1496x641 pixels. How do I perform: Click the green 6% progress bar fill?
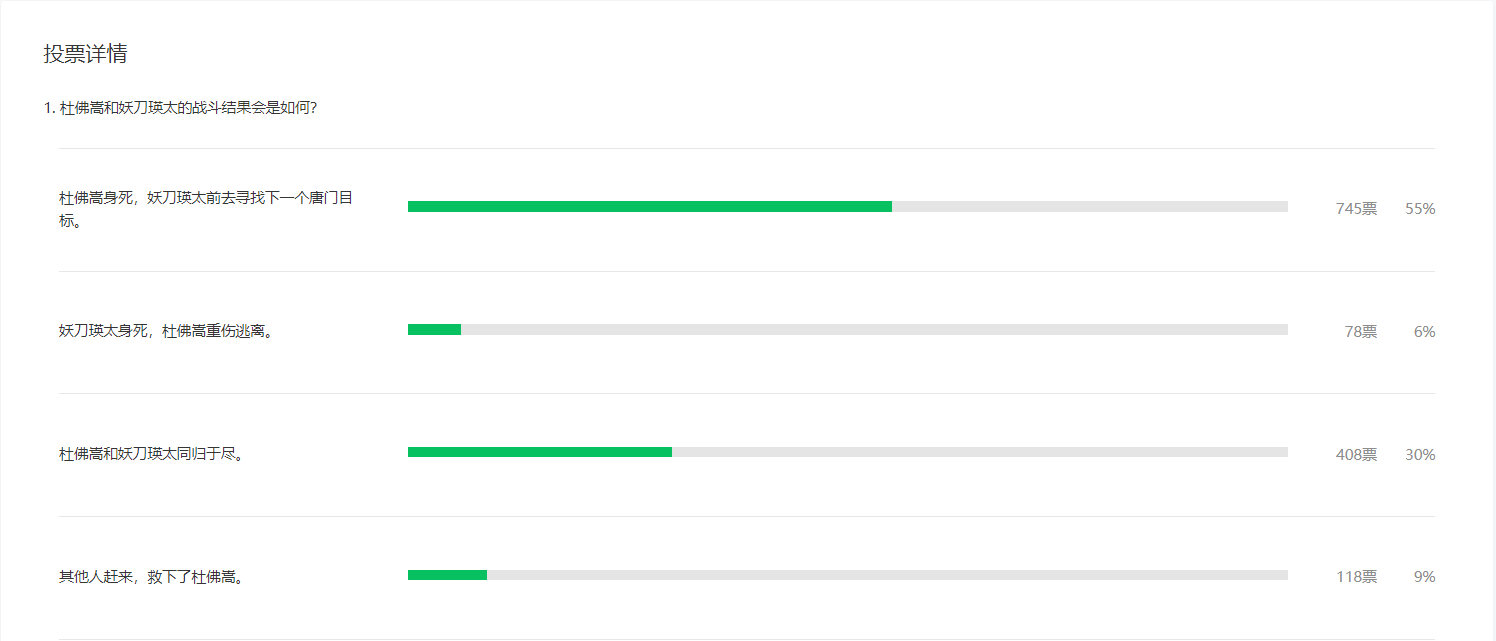pyautogui.click(x=434, y=329)
